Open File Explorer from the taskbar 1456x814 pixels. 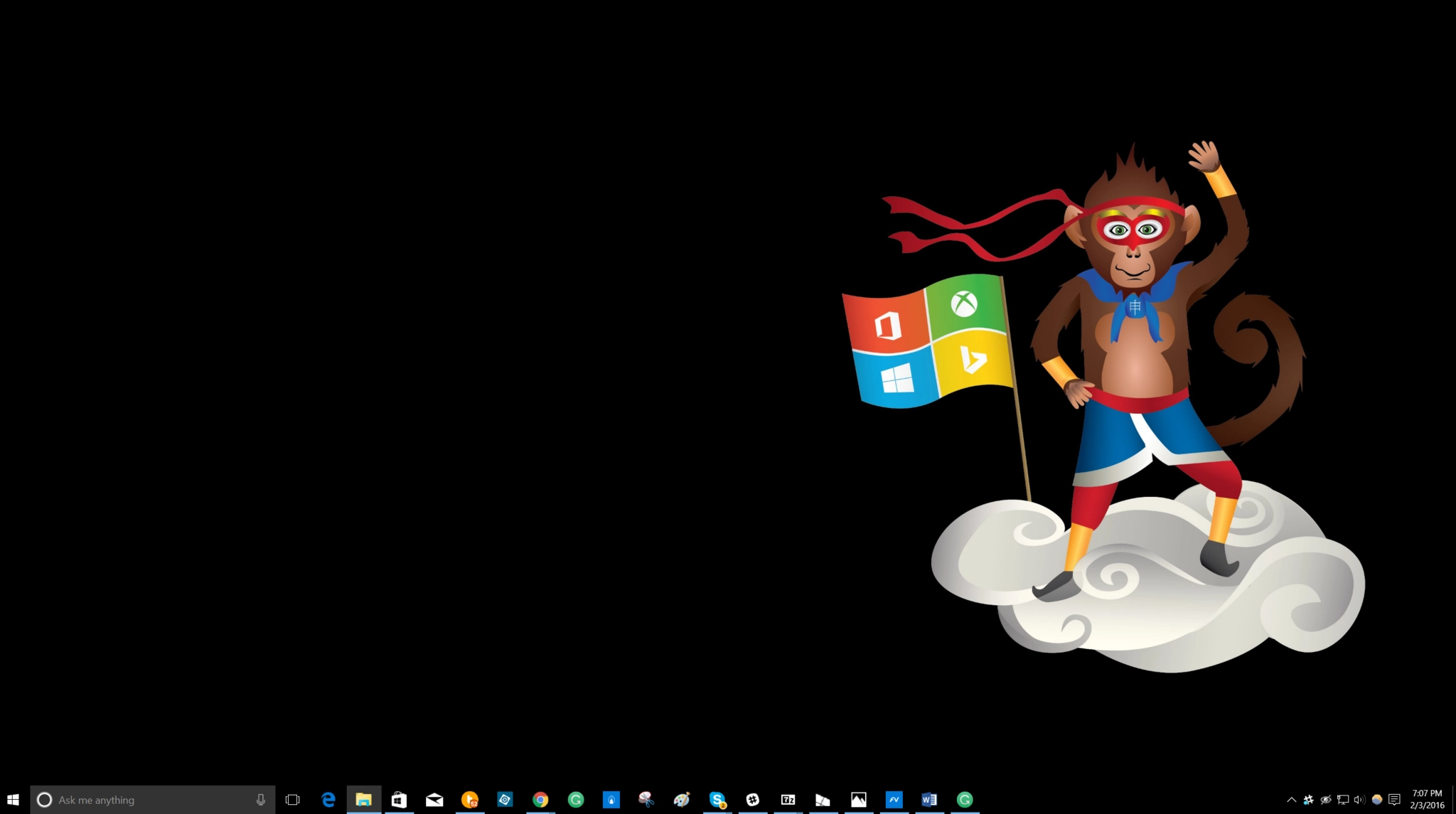pos(363,800)
